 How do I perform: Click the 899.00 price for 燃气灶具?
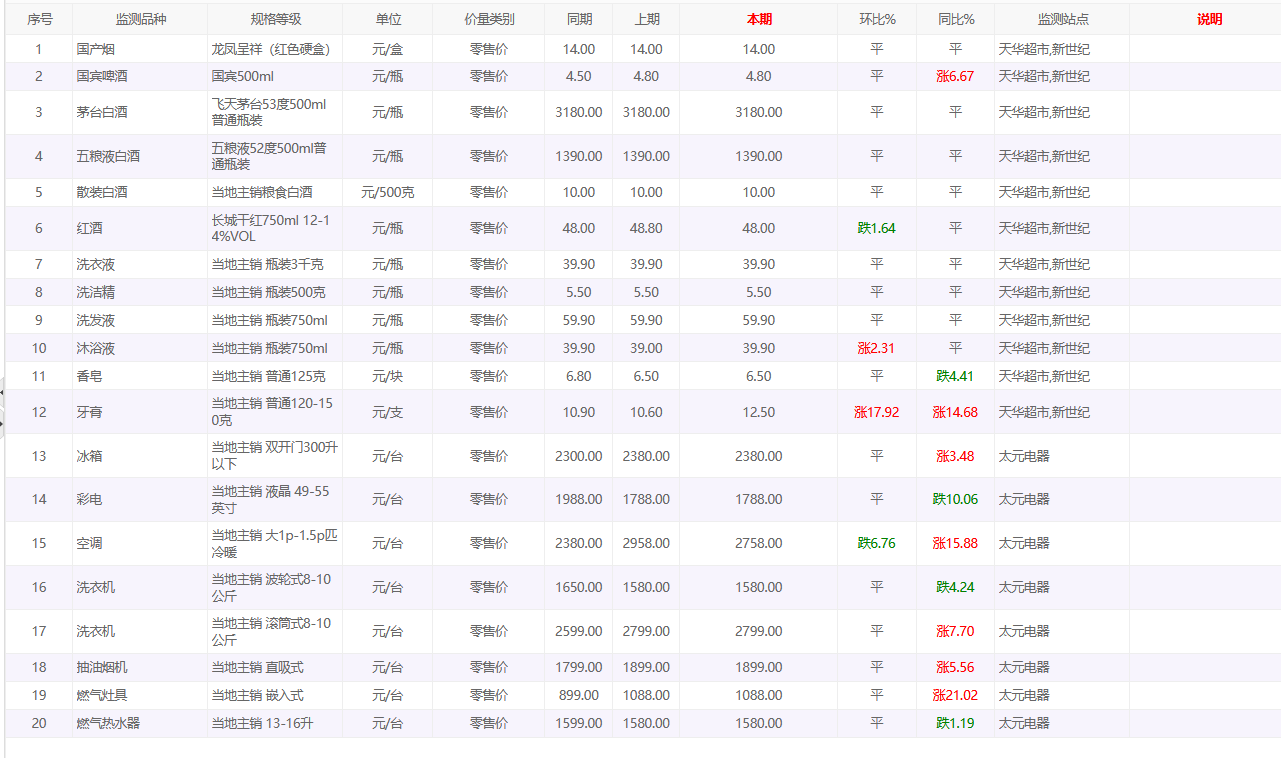pyautogui.click(x=579, y=695)
